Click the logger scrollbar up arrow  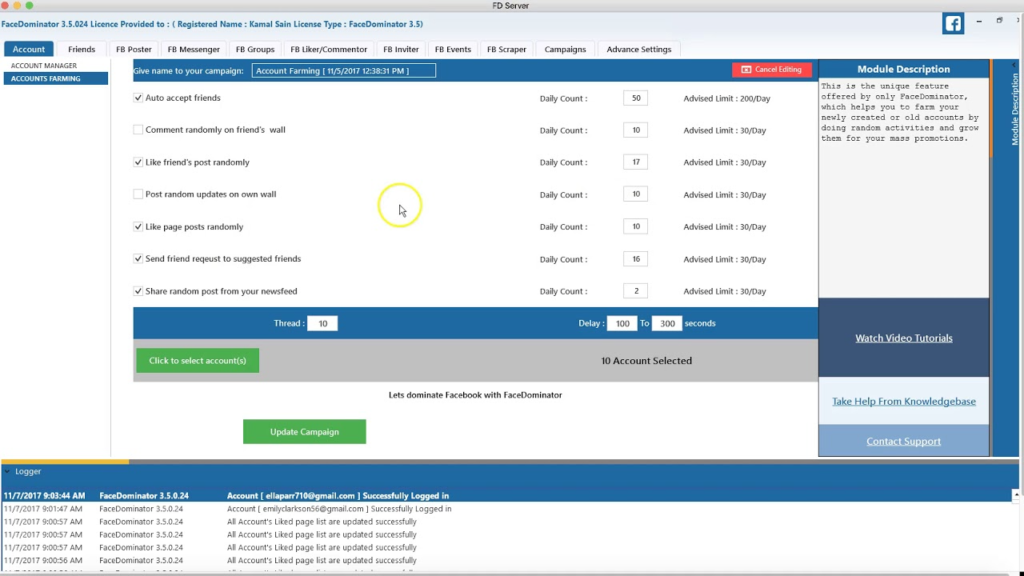click(x=1016, y=495)
